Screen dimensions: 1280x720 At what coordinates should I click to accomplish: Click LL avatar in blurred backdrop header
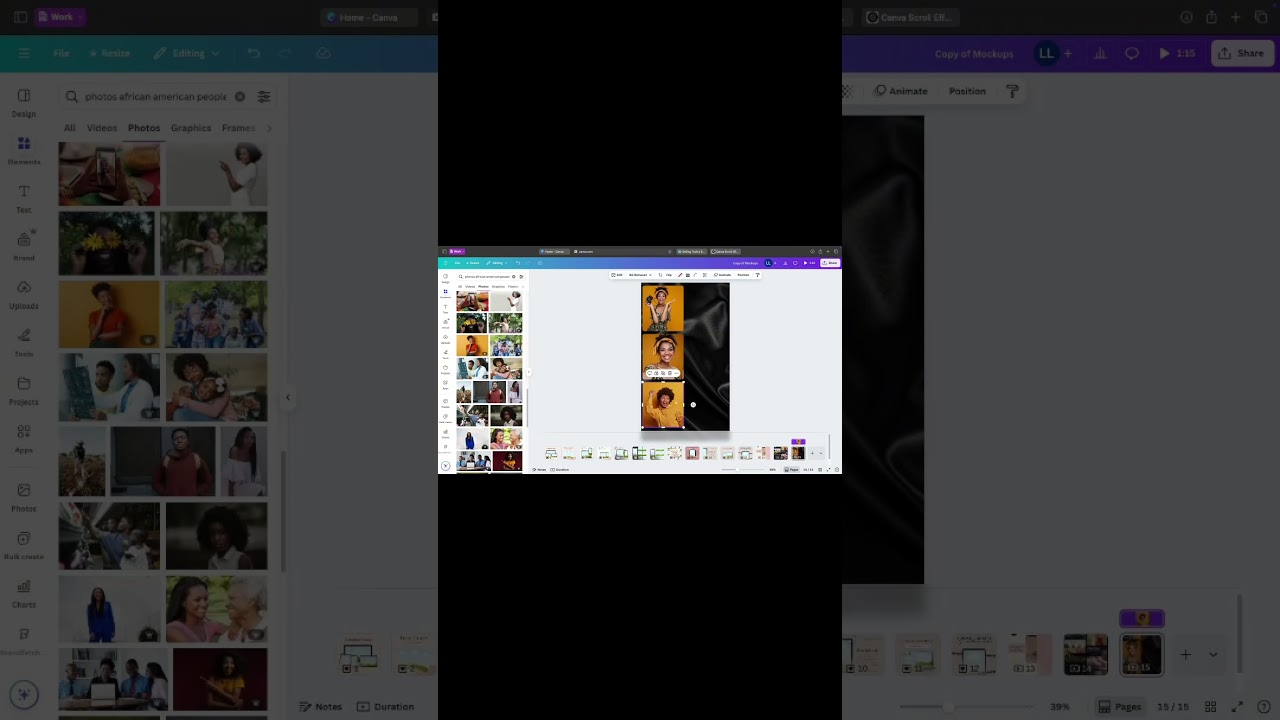1046,53
